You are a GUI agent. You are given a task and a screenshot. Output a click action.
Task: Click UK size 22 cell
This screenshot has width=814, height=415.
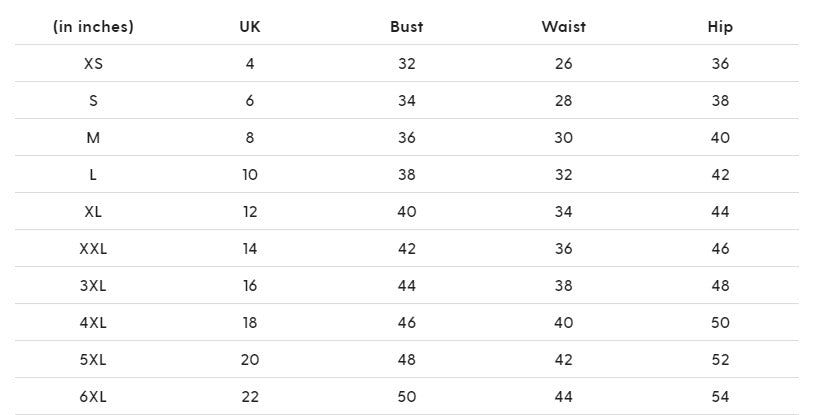tap(250, 397)
